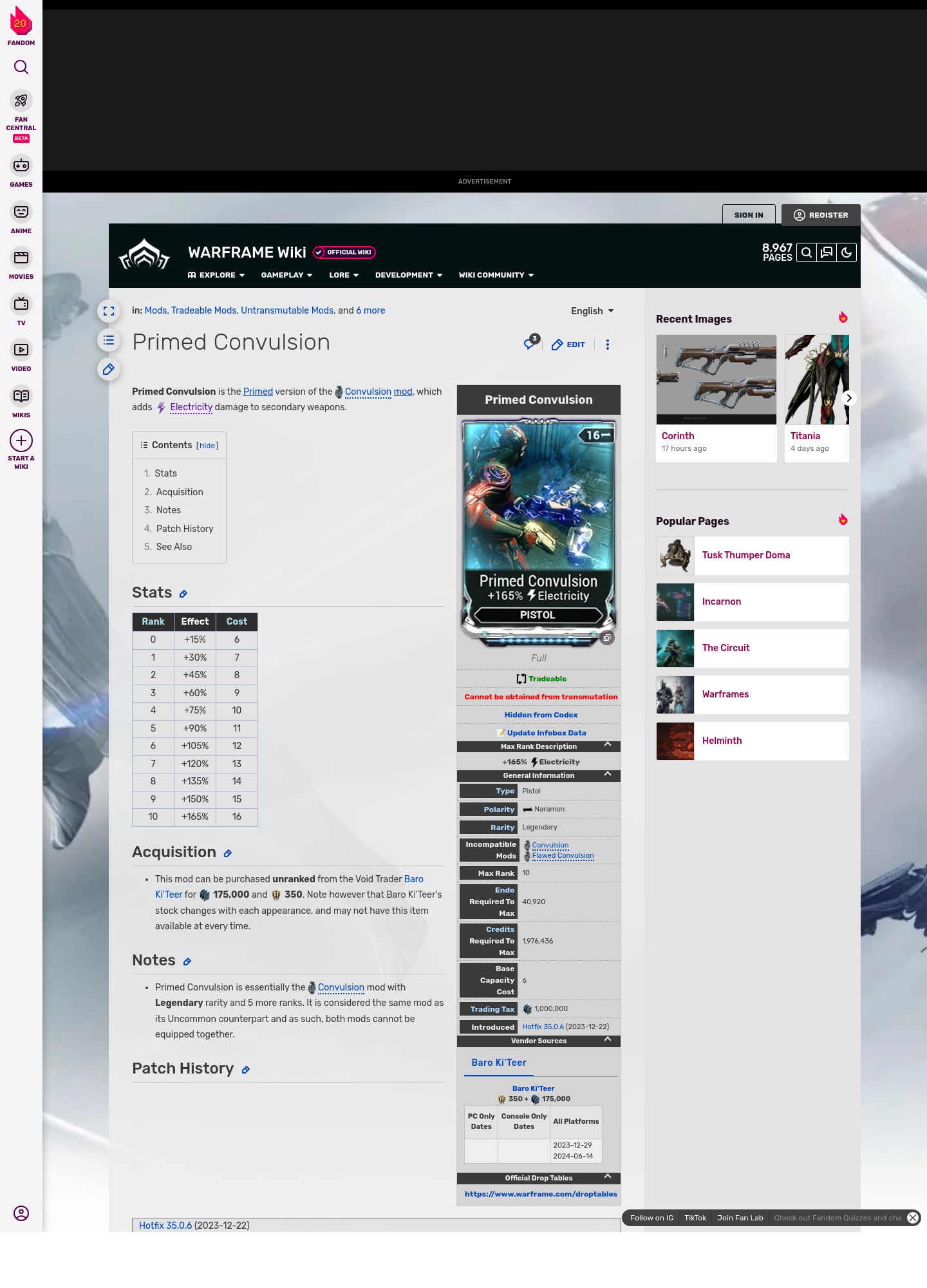Open the wiki Discuss icon in the header

(827, 252)
